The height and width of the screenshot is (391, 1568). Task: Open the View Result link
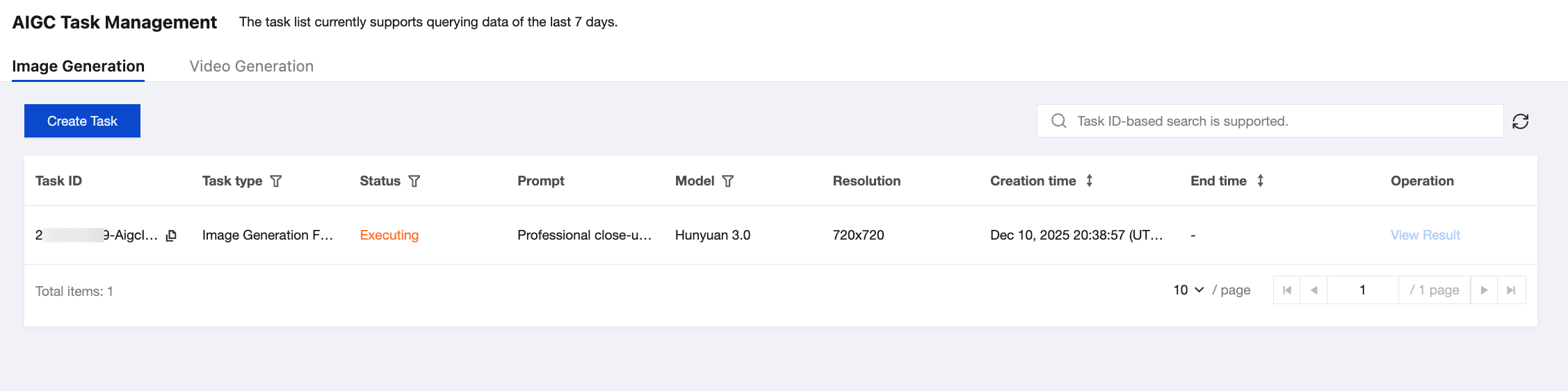coord(1425,235)
